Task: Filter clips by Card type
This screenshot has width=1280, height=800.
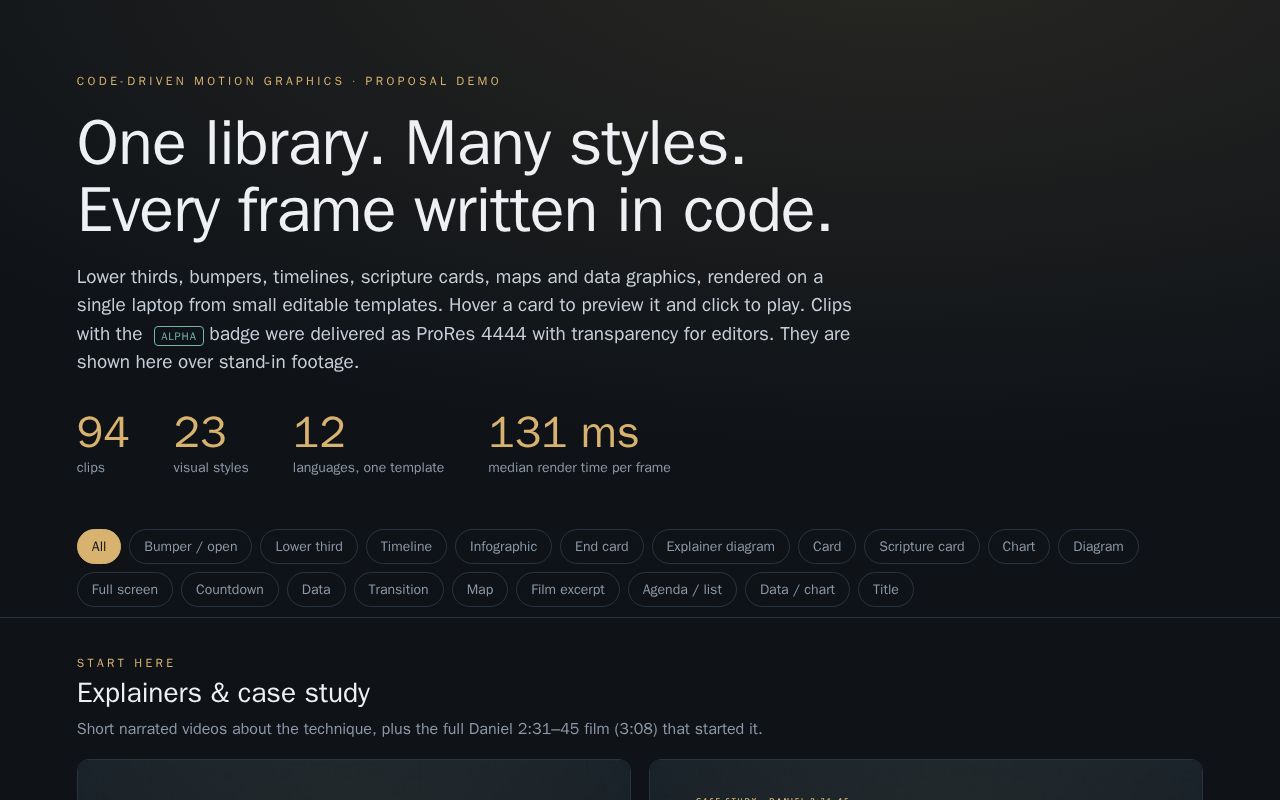Action: click(x=827, y=546)
